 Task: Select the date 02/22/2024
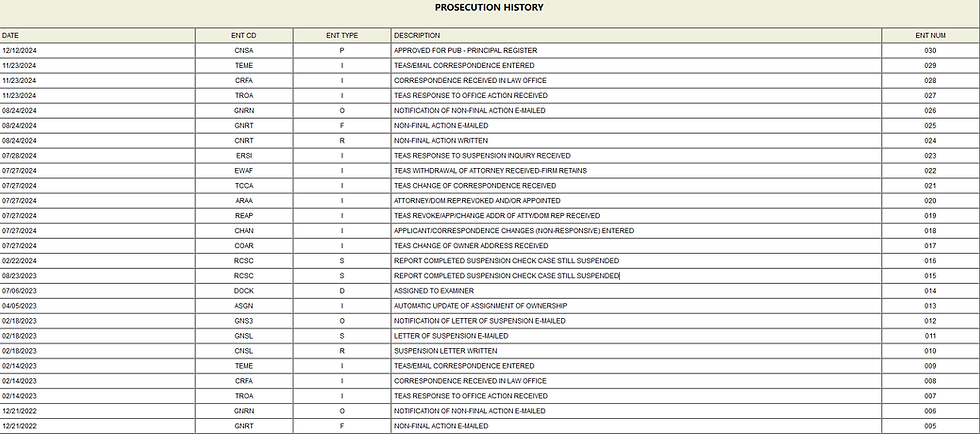coord(20,261)
